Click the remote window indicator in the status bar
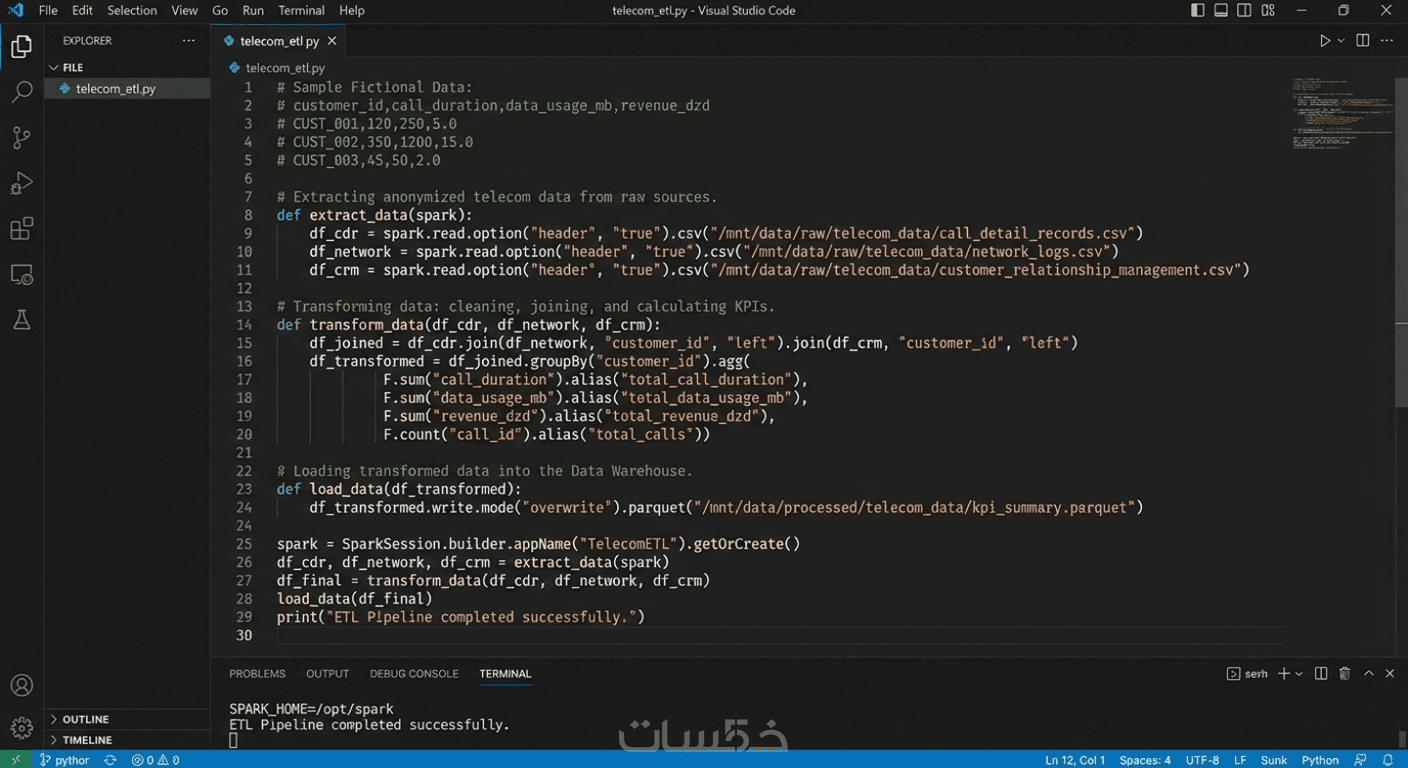 coord(16,760)
